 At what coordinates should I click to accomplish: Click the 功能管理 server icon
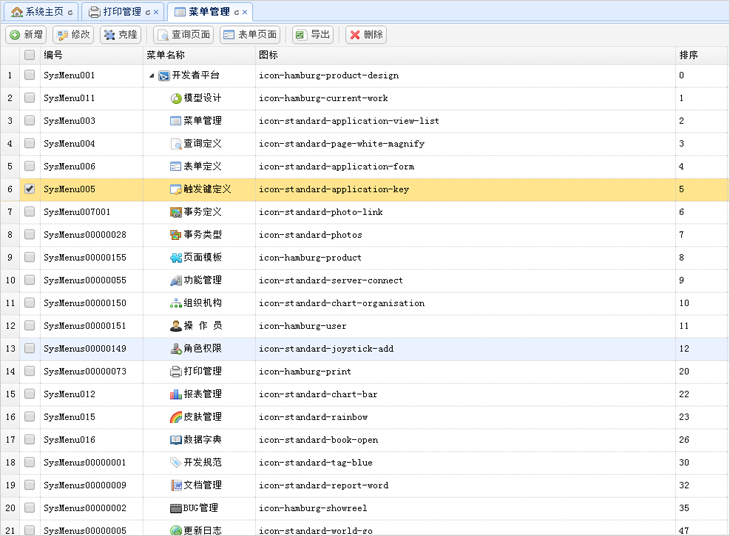[176, 280]
